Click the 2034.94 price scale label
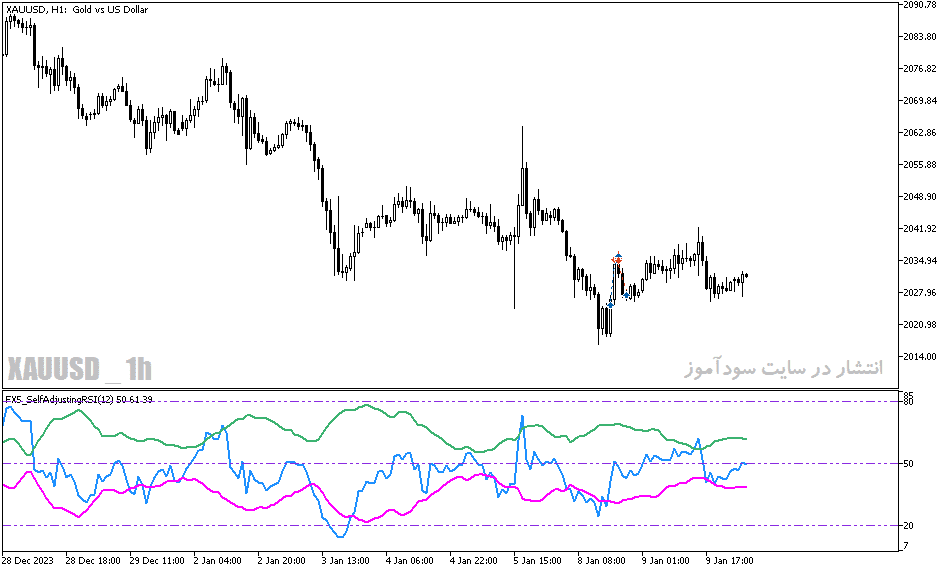 pyautogui.click(x=919, y=261)
